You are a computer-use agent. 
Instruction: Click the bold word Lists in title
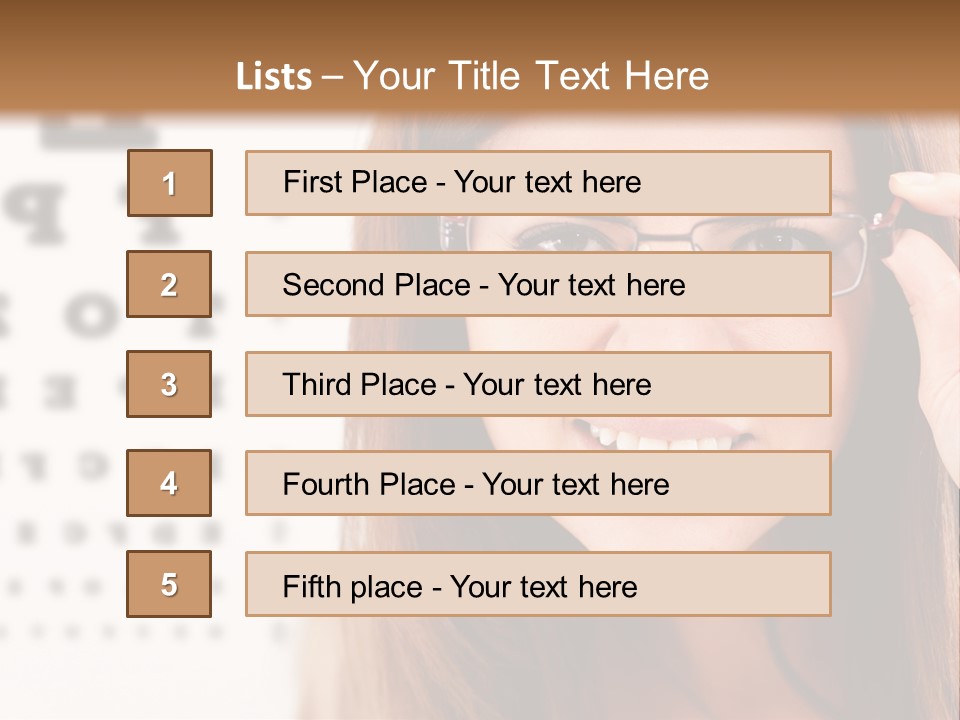click(x=274, y=77)
